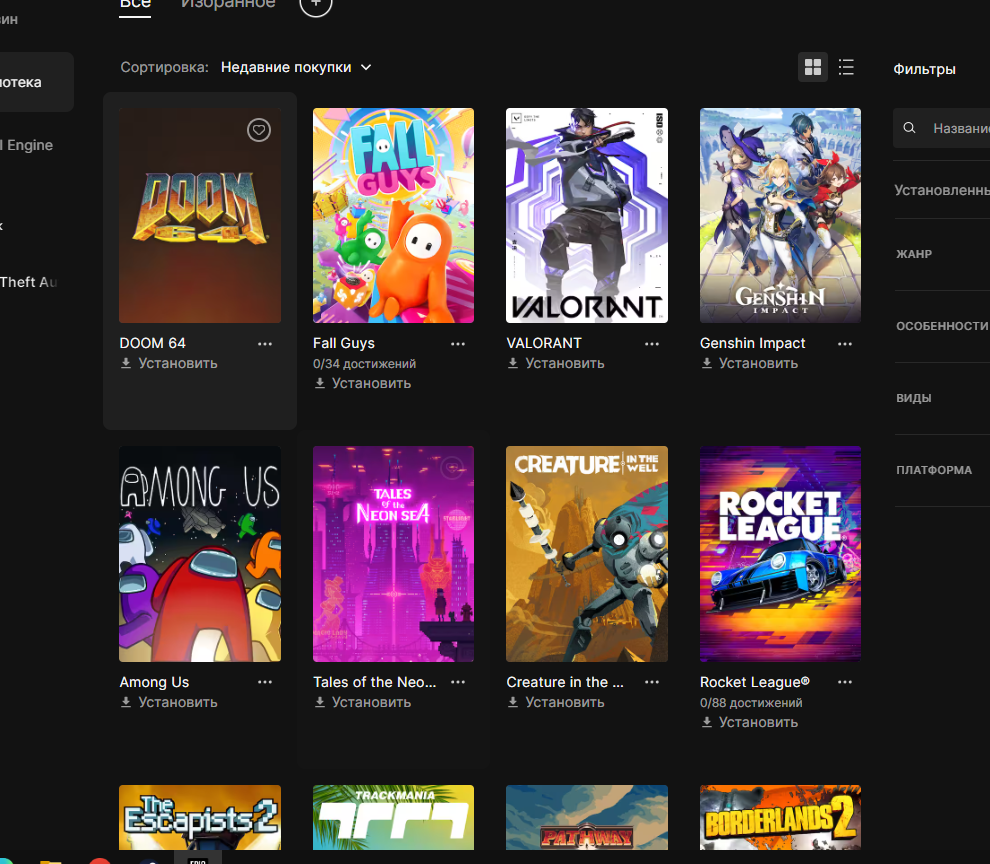990x864 pixels.
Task: Toggle the Установленные filter
Action: (942, 190)
